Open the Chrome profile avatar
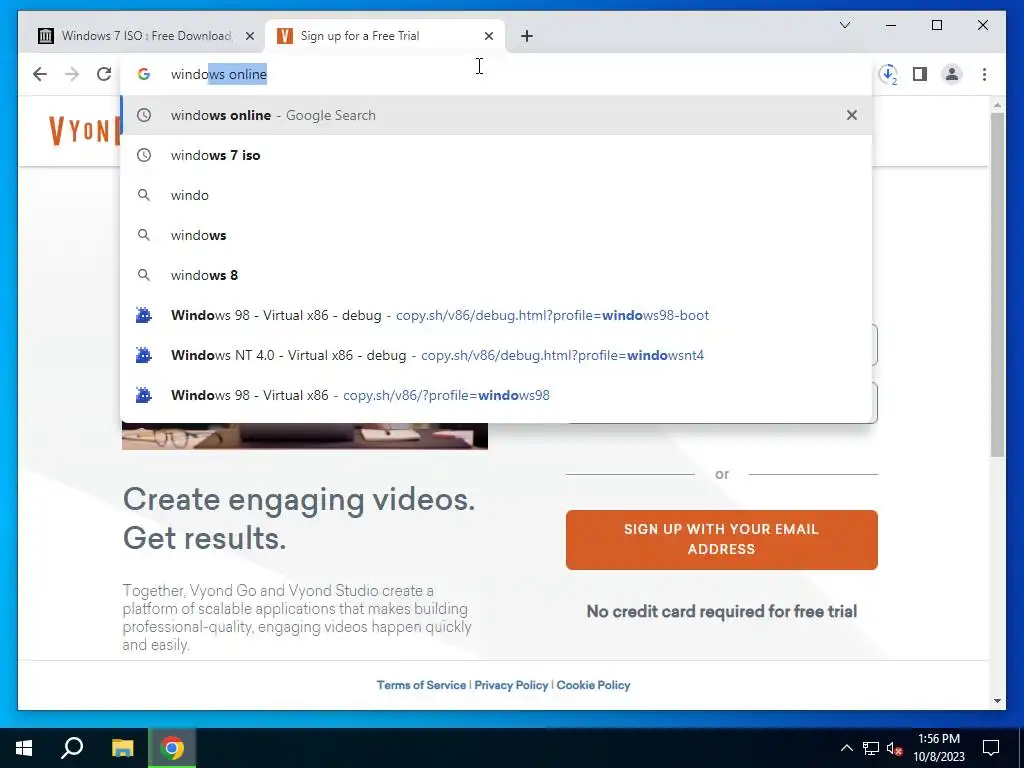The height and width of the screenshot is (768, 1024). point(952,74)
